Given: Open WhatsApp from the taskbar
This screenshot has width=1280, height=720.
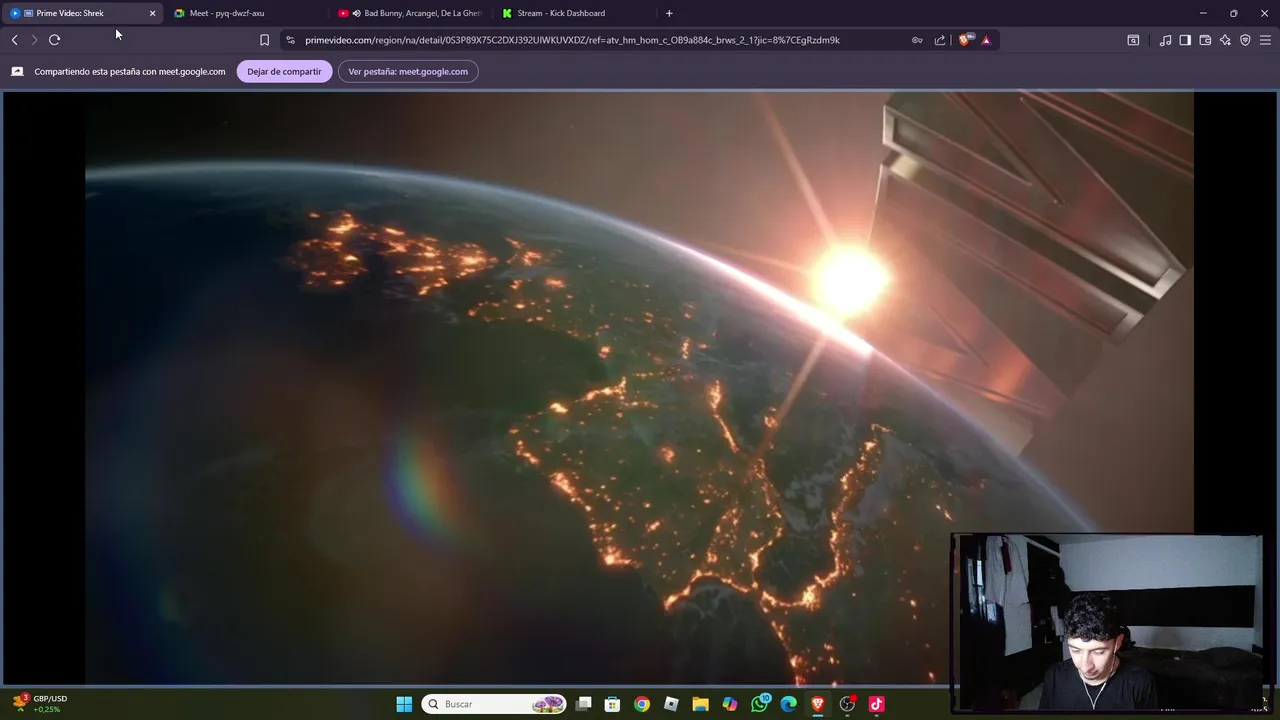Looking at the screenshot, I should click(760, 704).
